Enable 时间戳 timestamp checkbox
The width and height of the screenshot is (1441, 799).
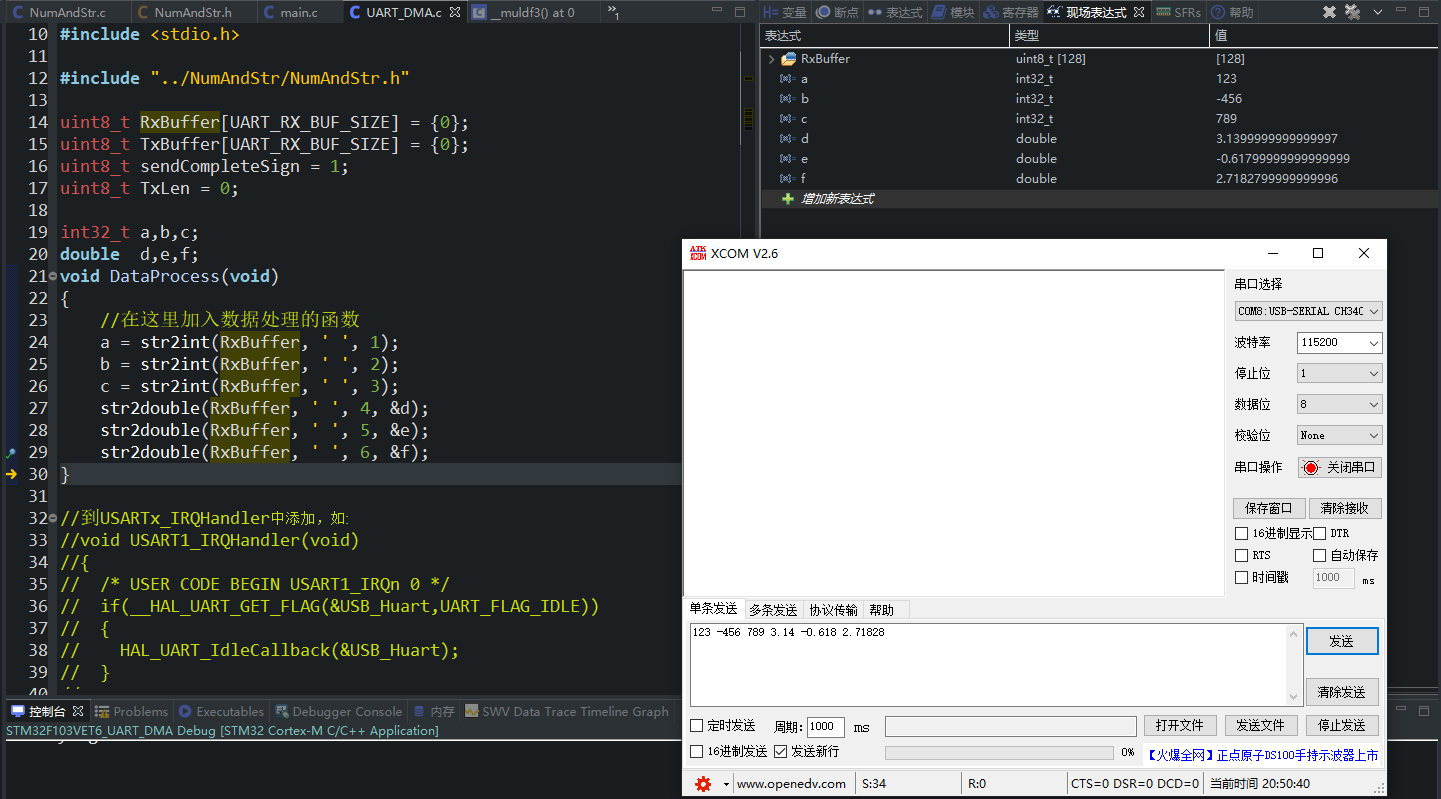tap(1242, 577)
